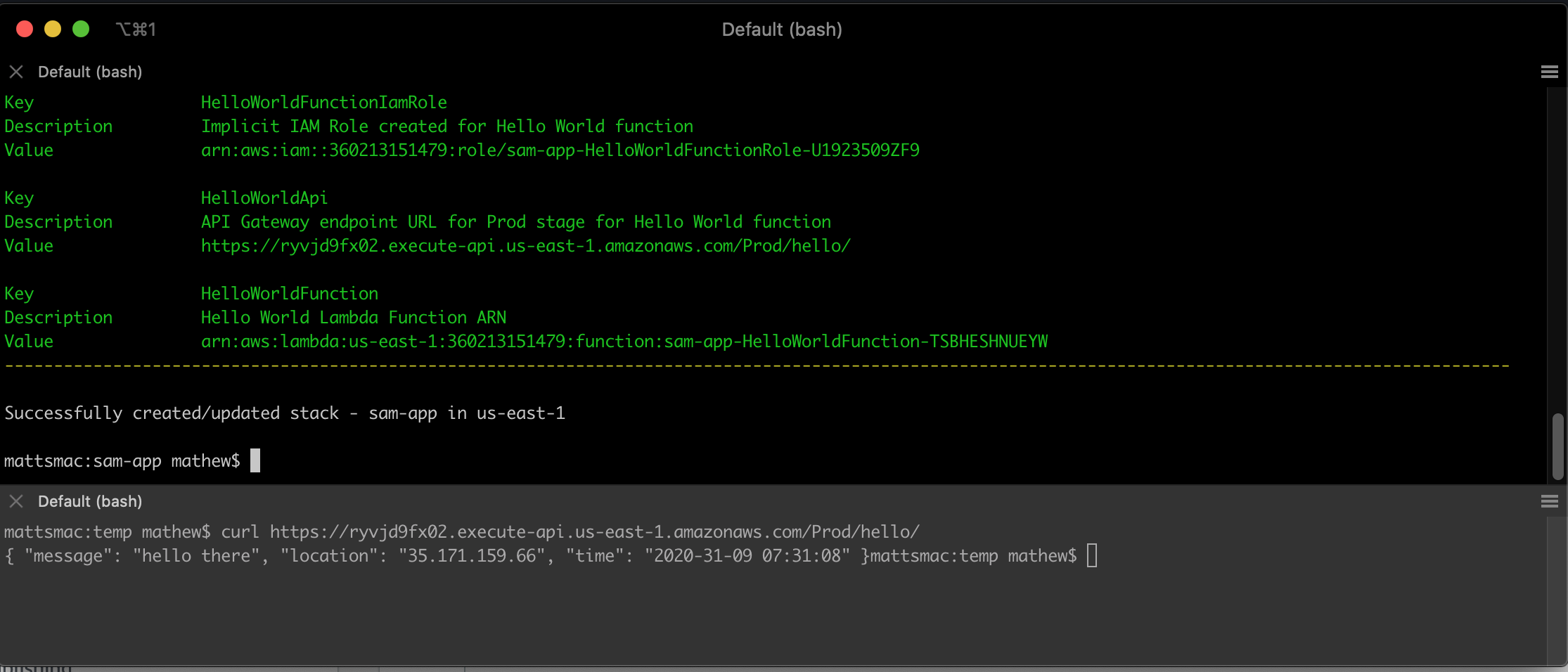Close the top Default (bash) pane
The width and height of the screenshot is (1568, 672).
coord(16,72)
